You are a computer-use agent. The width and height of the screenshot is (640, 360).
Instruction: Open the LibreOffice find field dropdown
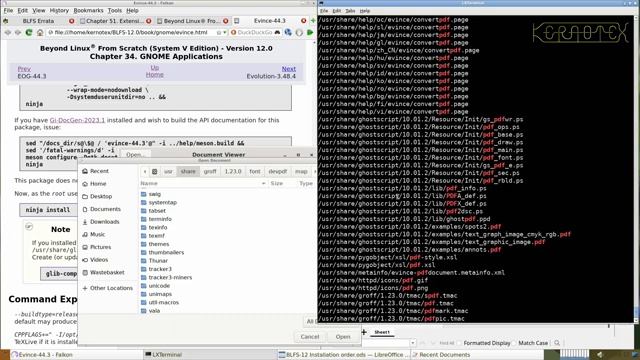[x=413, y=343]
